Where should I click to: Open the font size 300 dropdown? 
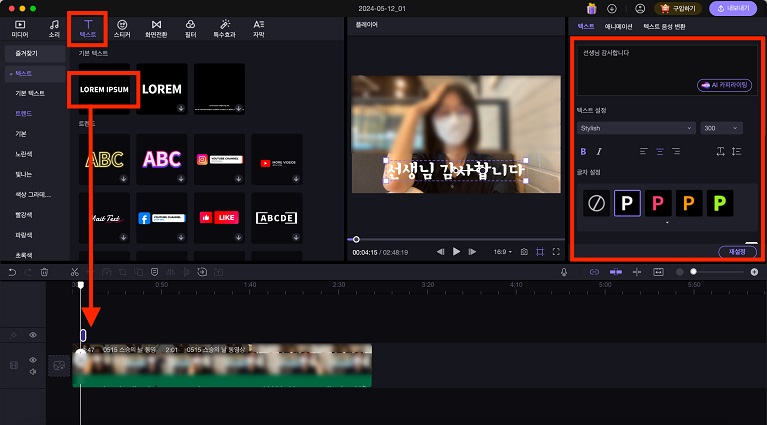pyautogui.click(x=721, y=128)
